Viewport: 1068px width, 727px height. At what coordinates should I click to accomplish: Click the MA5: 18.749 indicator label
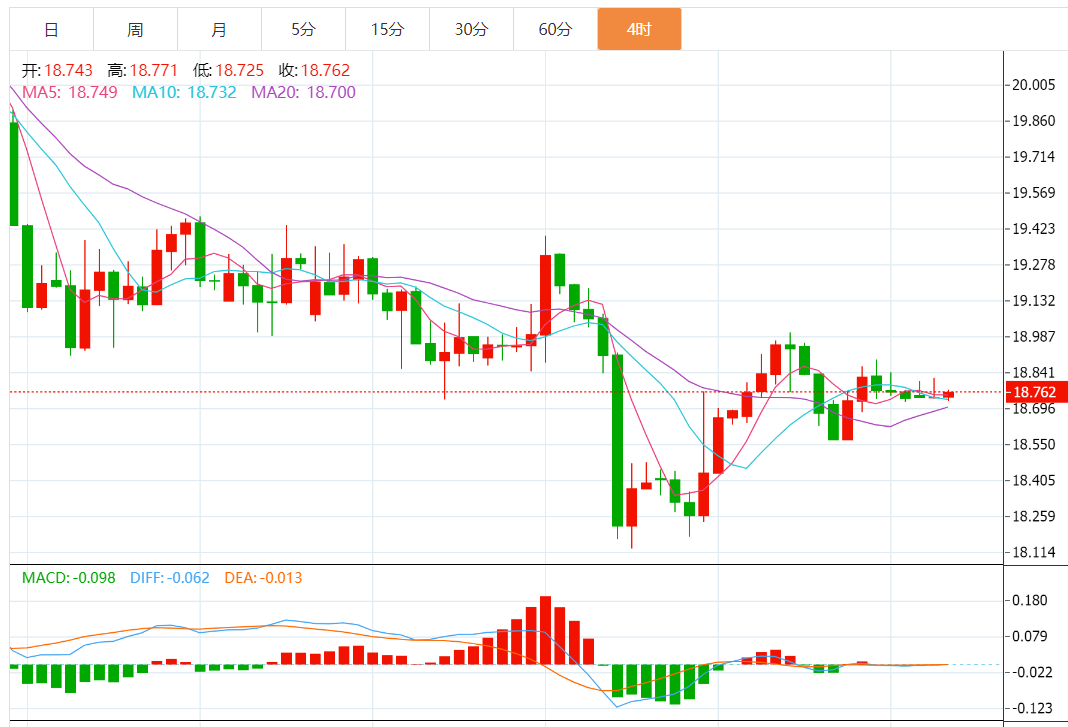point(69,92)
